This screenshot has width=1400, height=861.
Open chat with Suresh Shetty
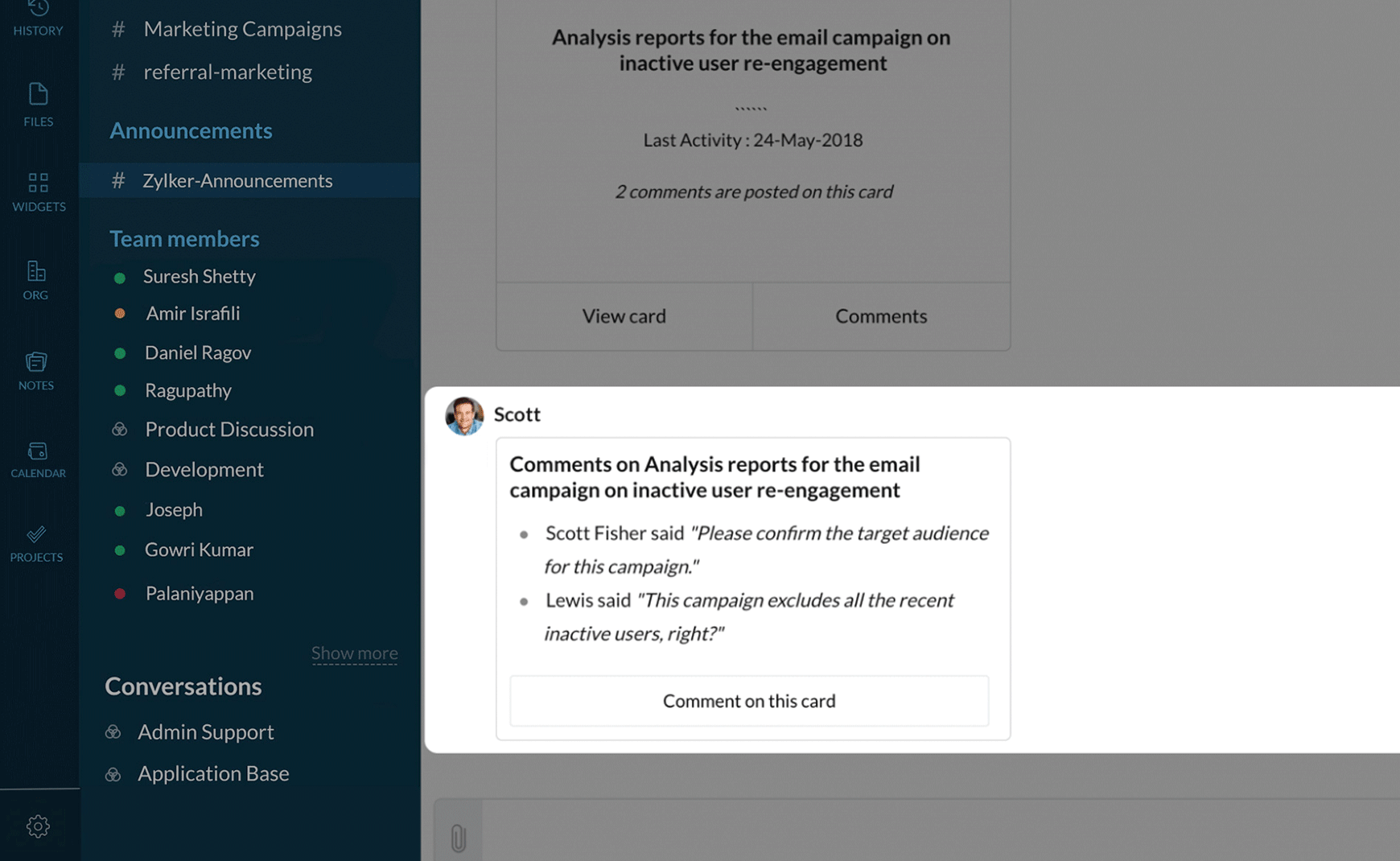200,276
